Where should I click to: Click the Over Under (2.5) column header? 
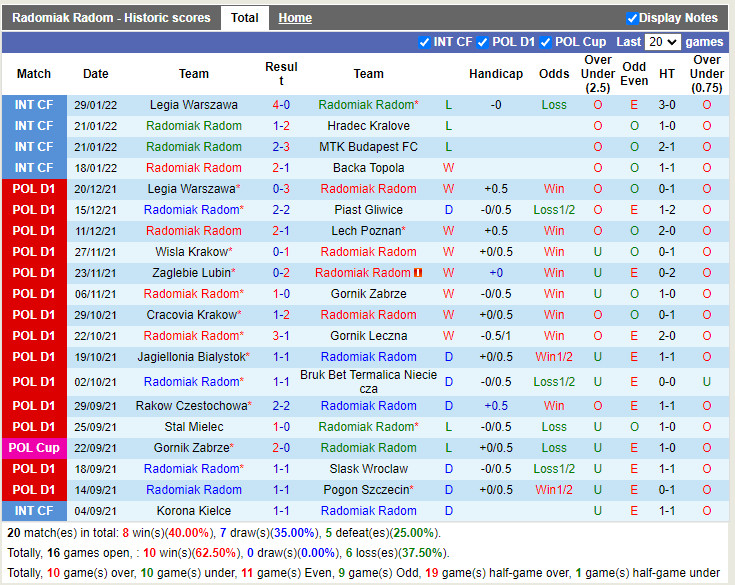pyautogui.click(x=598, y=74)
